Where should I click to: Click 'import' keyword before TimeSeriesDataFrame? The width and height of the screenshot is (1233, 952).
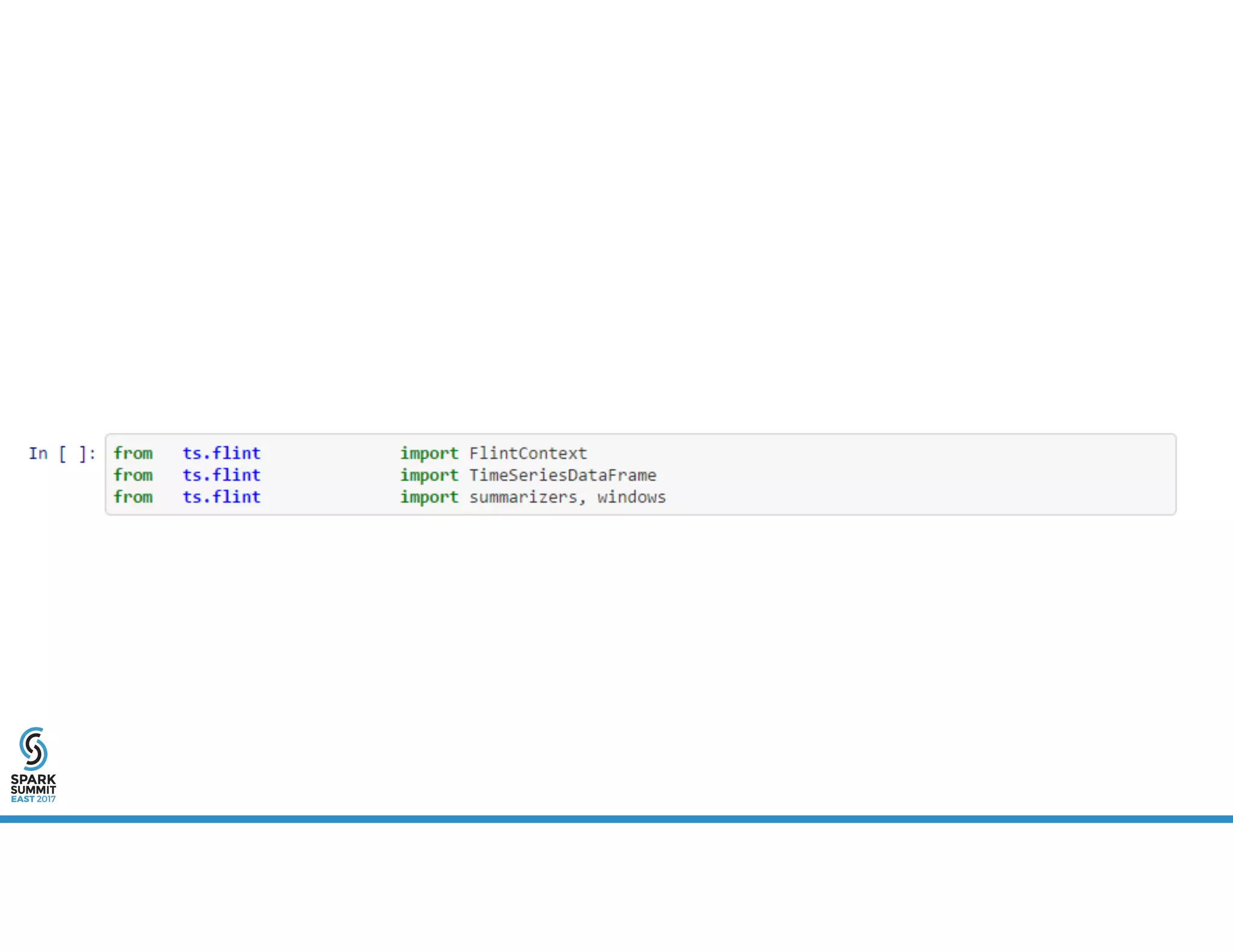tap(429, 475)
